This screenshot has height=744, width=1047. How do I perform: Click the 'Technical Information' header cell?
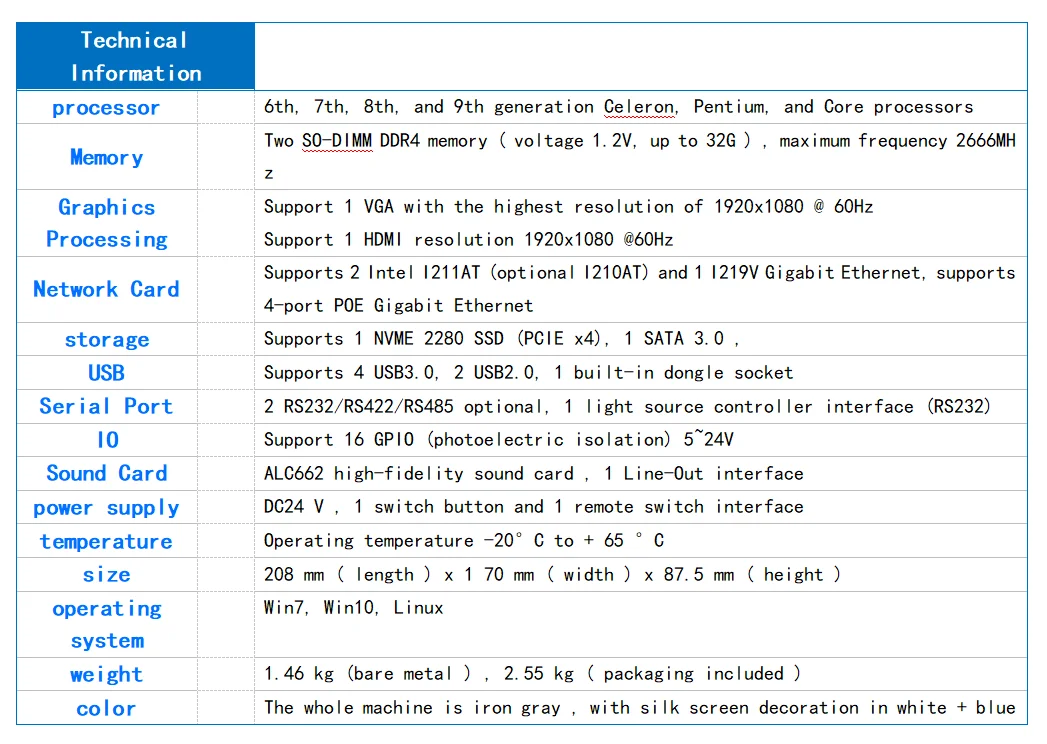(136, 57)
